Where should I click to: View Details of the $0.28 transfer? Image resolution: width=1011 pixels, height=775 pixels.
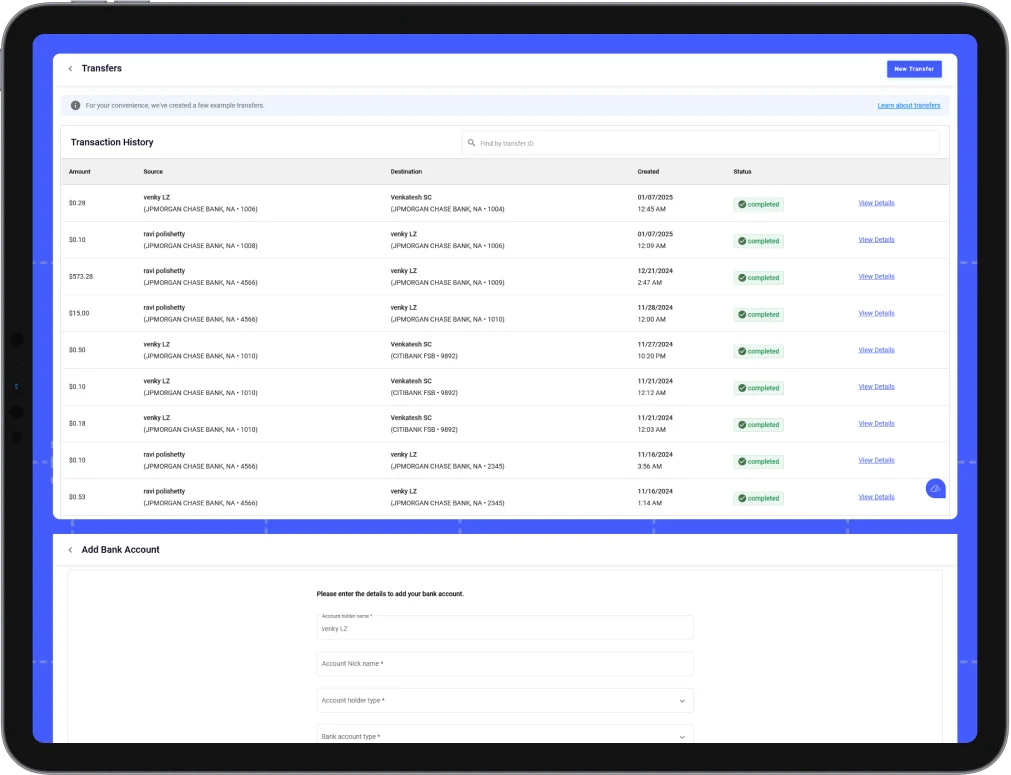click(x=876, y=203)
